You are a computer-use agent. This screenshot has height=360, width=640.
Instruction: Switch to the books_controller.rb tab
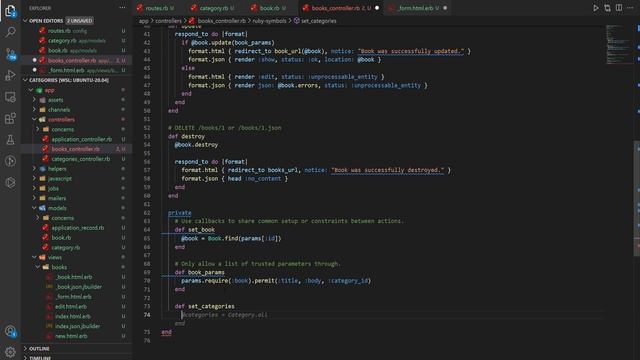click(x=341, y=8)
